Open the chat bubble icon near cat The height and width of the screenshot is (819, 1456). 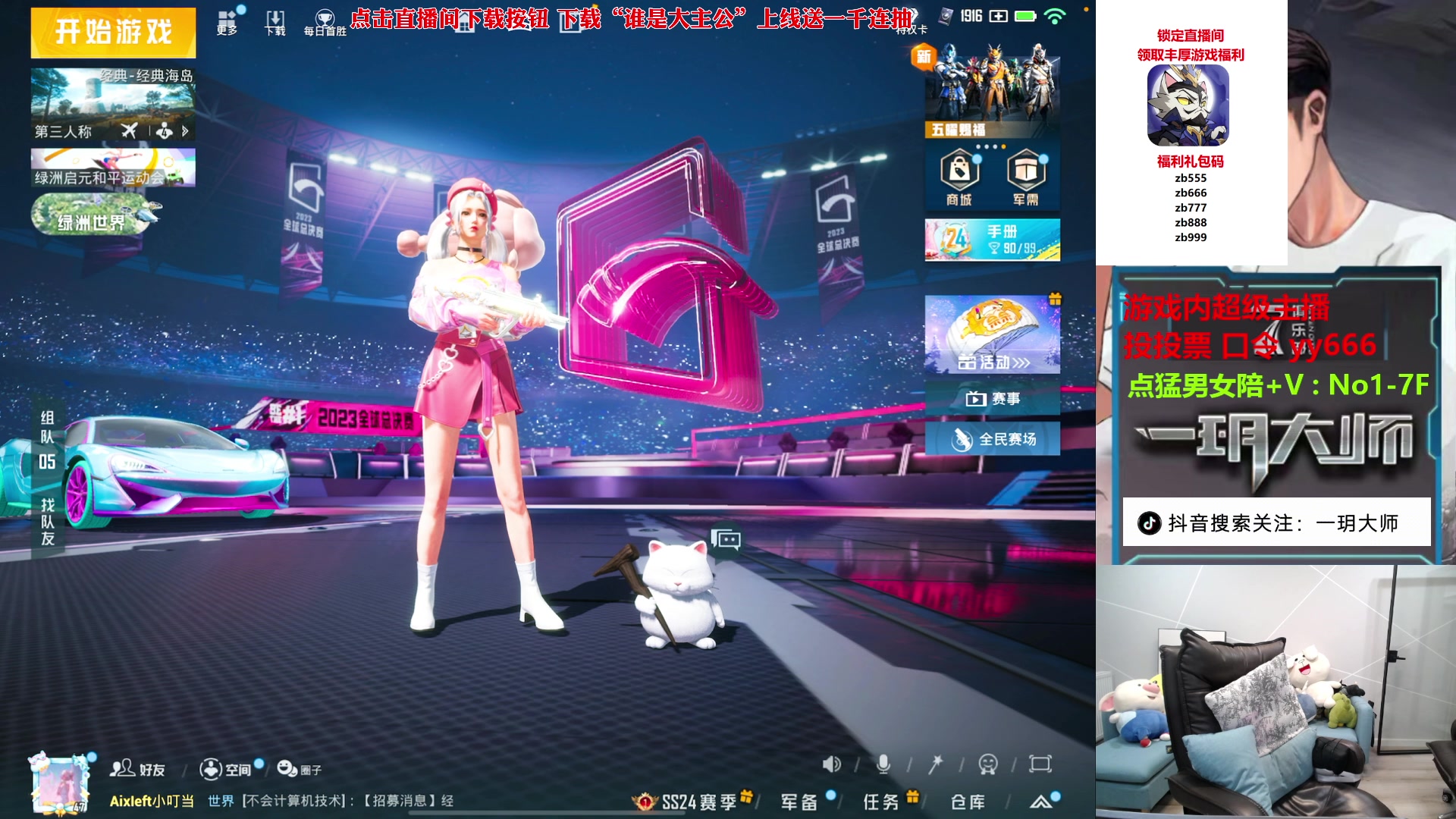click(726, 539)
